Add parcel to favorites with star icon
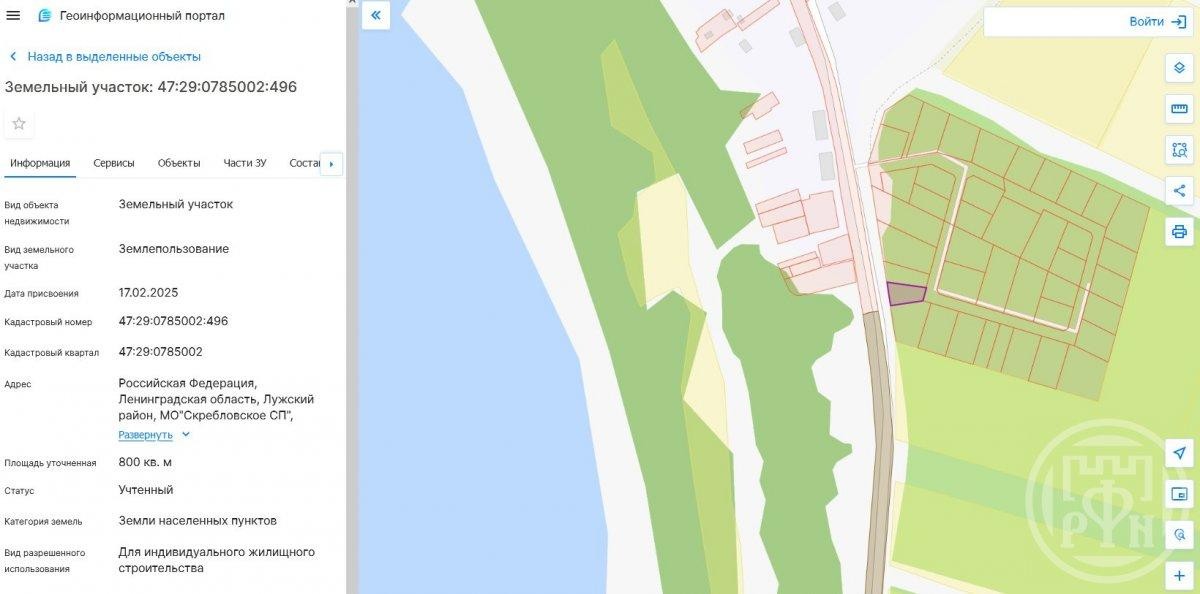This screenshot has width=1200, height=594. coord(19,124)
